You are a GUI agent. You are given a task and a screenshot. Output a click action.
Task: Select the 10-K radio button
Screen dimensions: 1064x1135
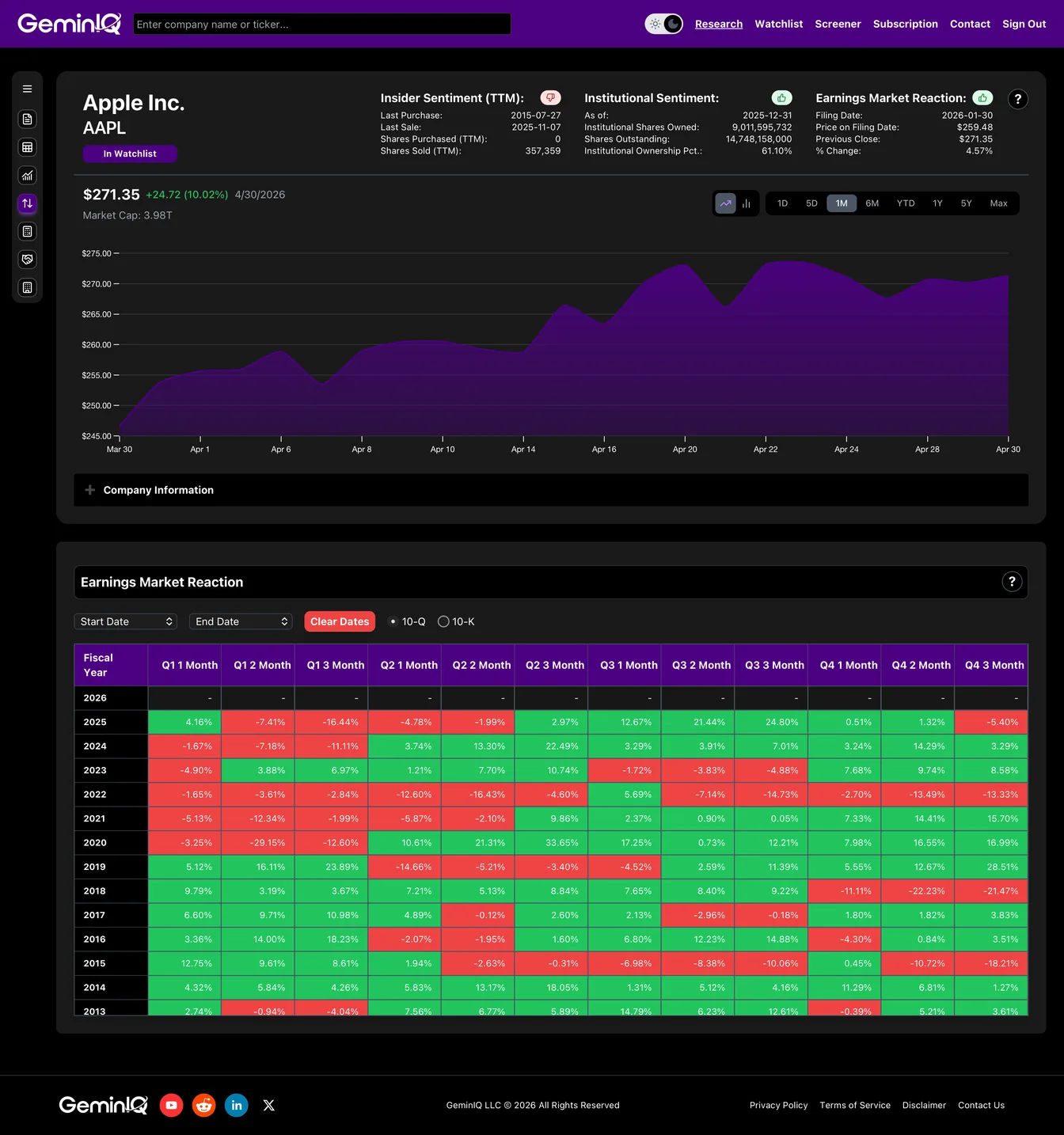(x=443, y=621)
